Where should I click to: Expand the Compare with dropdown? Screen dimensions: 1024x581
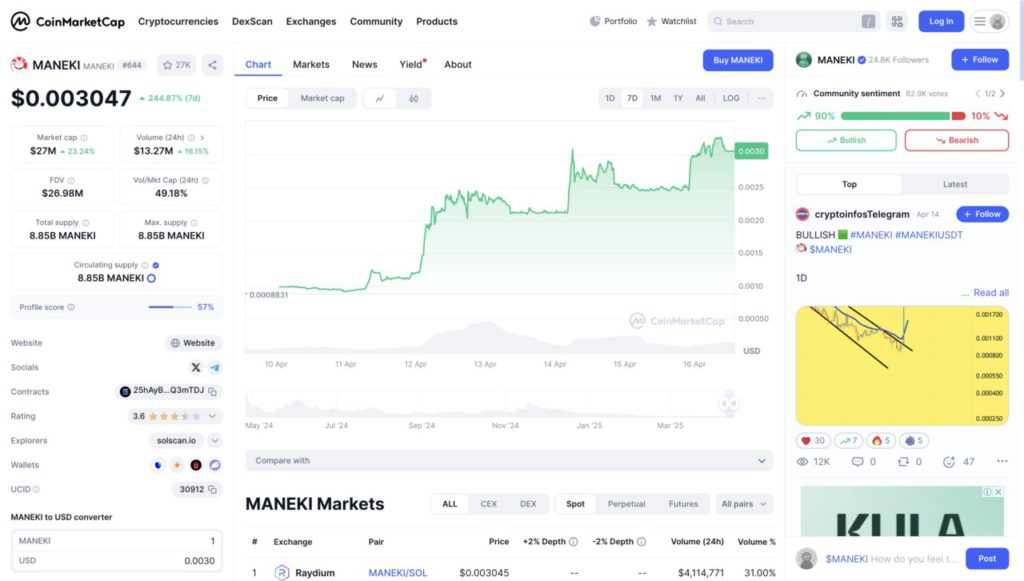[x=509, y=461]
